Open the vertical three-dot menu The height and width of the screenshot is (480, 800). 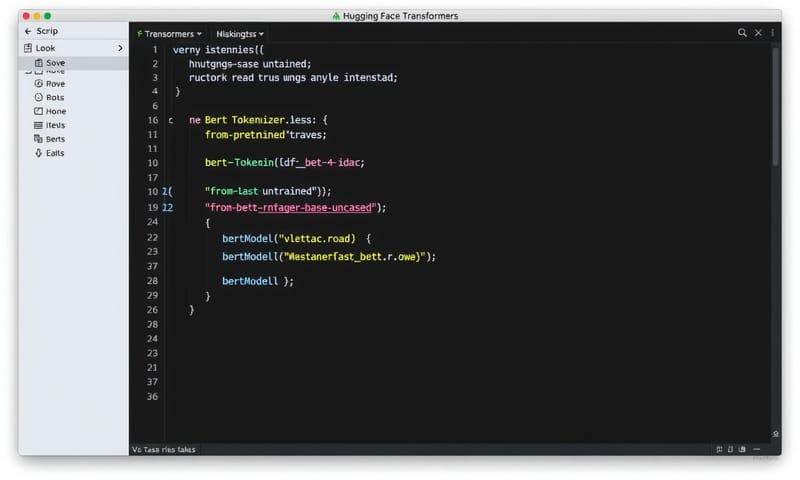773,33
